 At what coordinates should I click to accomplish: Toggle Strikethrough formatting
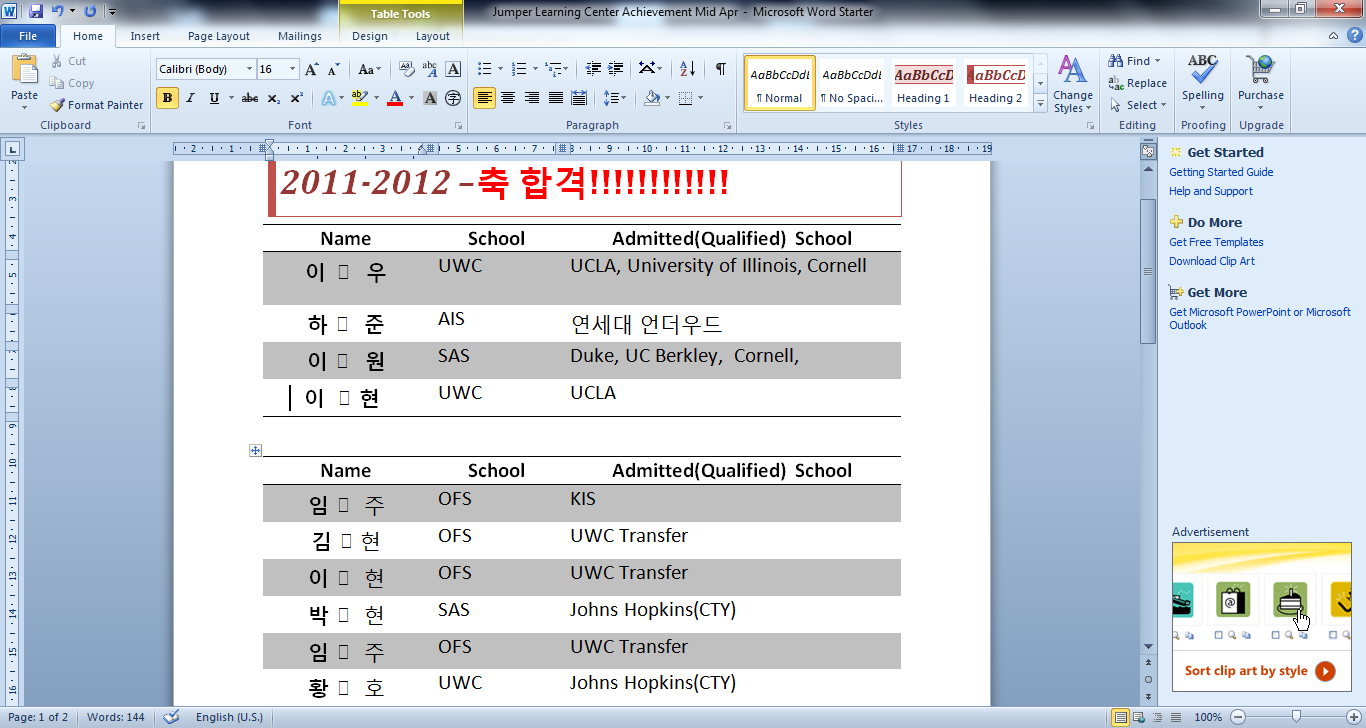(250, 98)
